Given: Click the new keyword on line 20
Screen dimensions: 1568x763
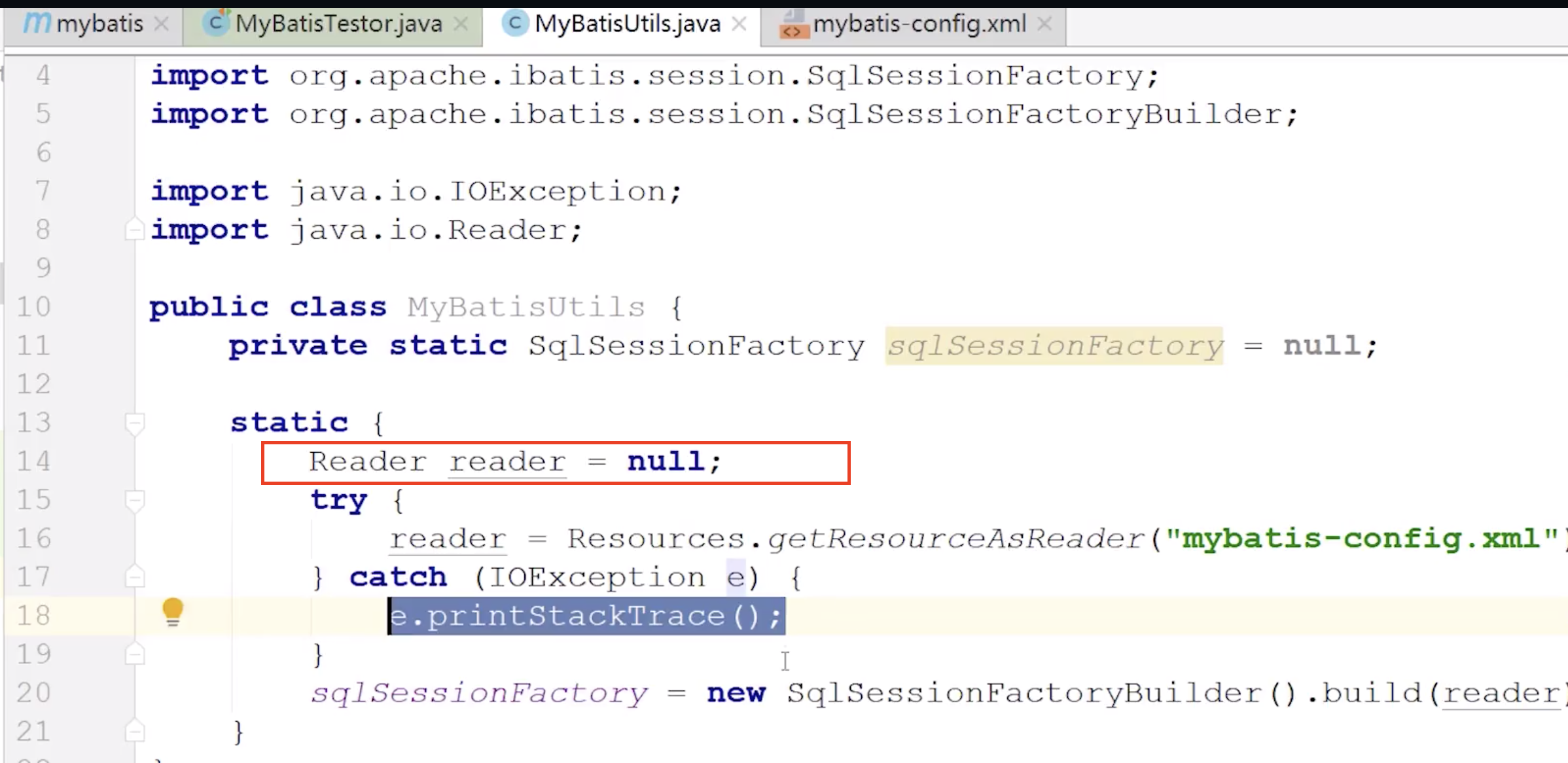Looking at the screenshot, I should [x=736, y=693].
